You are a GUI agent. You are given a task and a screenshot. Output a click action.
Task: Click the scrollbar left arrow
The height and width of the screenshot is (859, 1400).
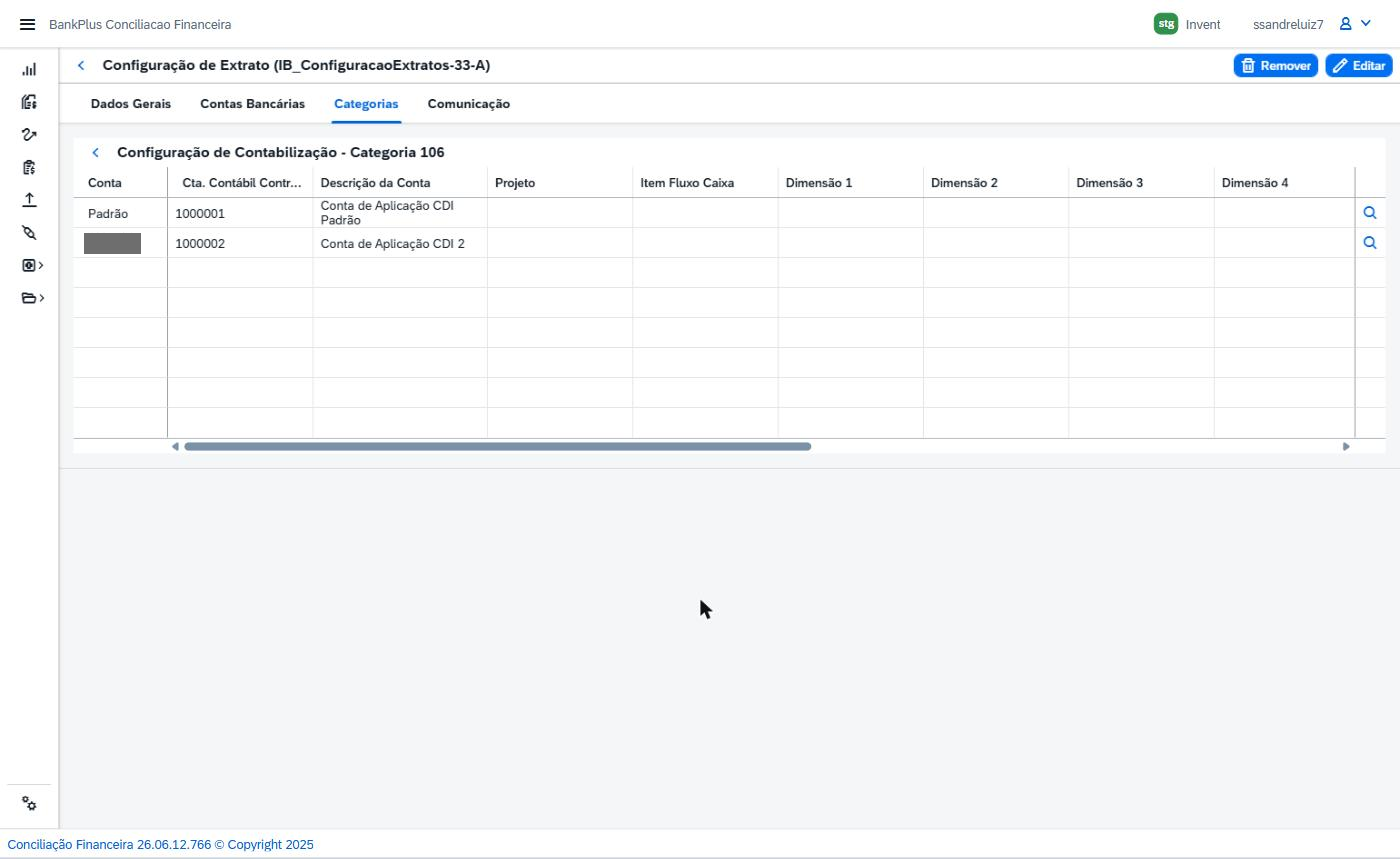pyautogui.click(x=175, y=446)
